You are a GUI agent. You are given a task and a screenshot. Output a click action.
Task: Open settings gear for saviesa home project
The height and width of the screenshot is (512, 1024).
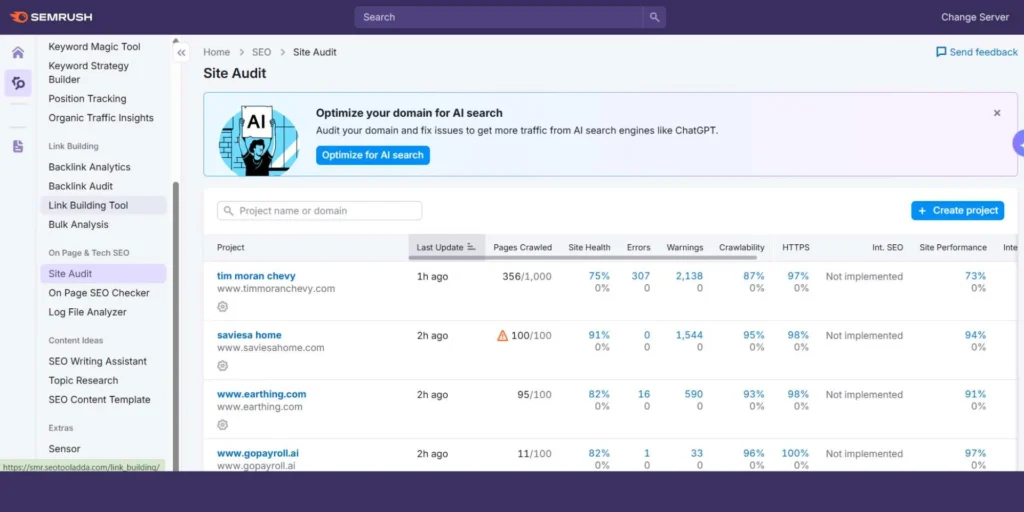[223, 365]
